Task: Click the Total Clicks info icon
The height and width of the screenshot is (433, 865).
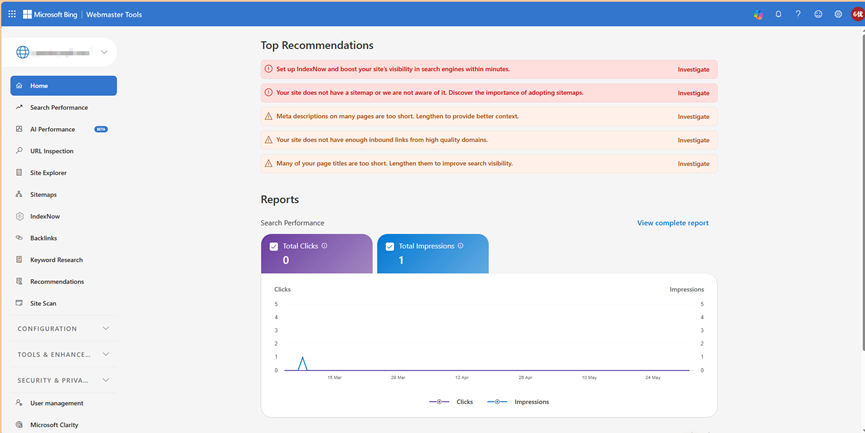Action: (324, 246)
